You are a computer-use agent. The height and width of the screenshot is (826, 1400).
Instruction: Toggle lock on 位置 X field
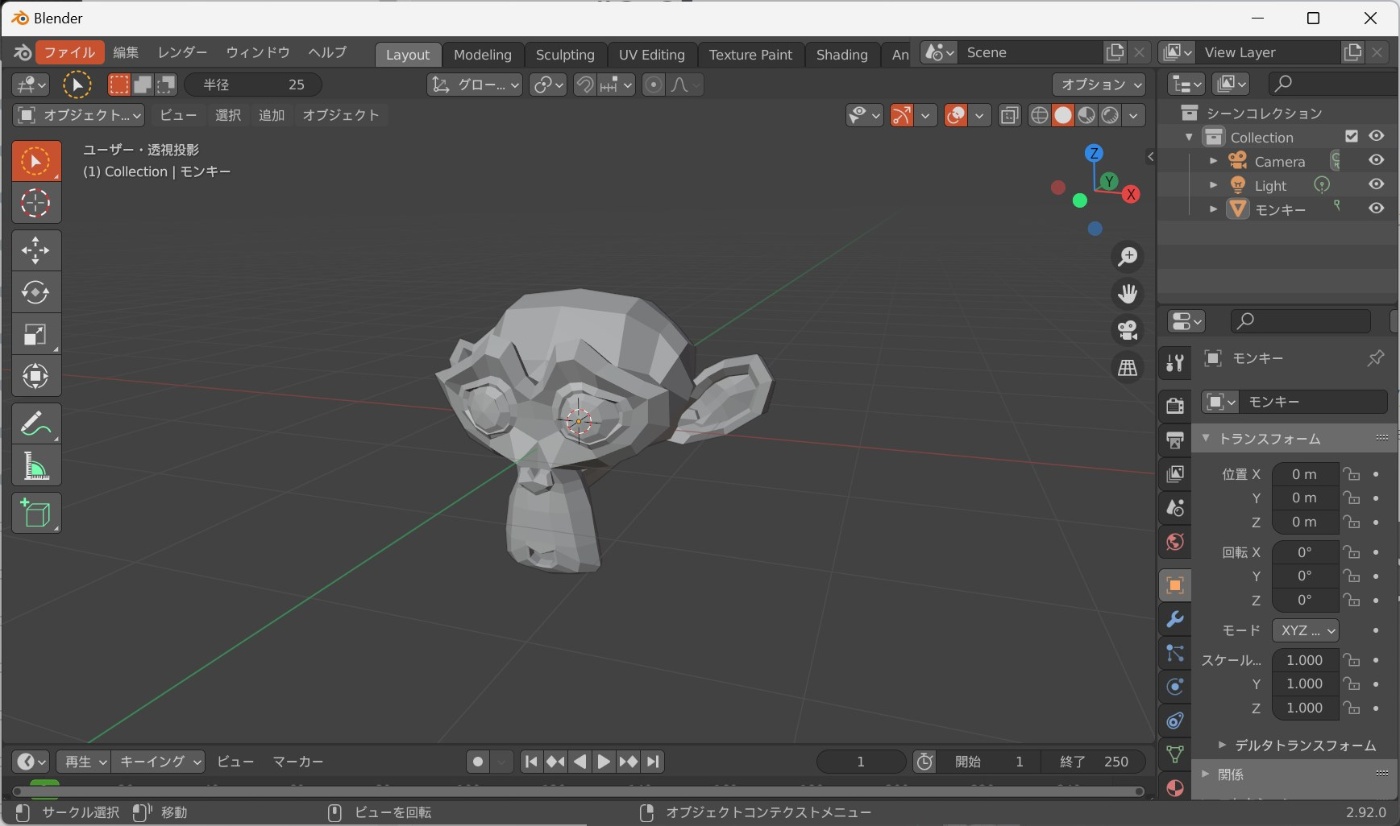click(1351, 474)
